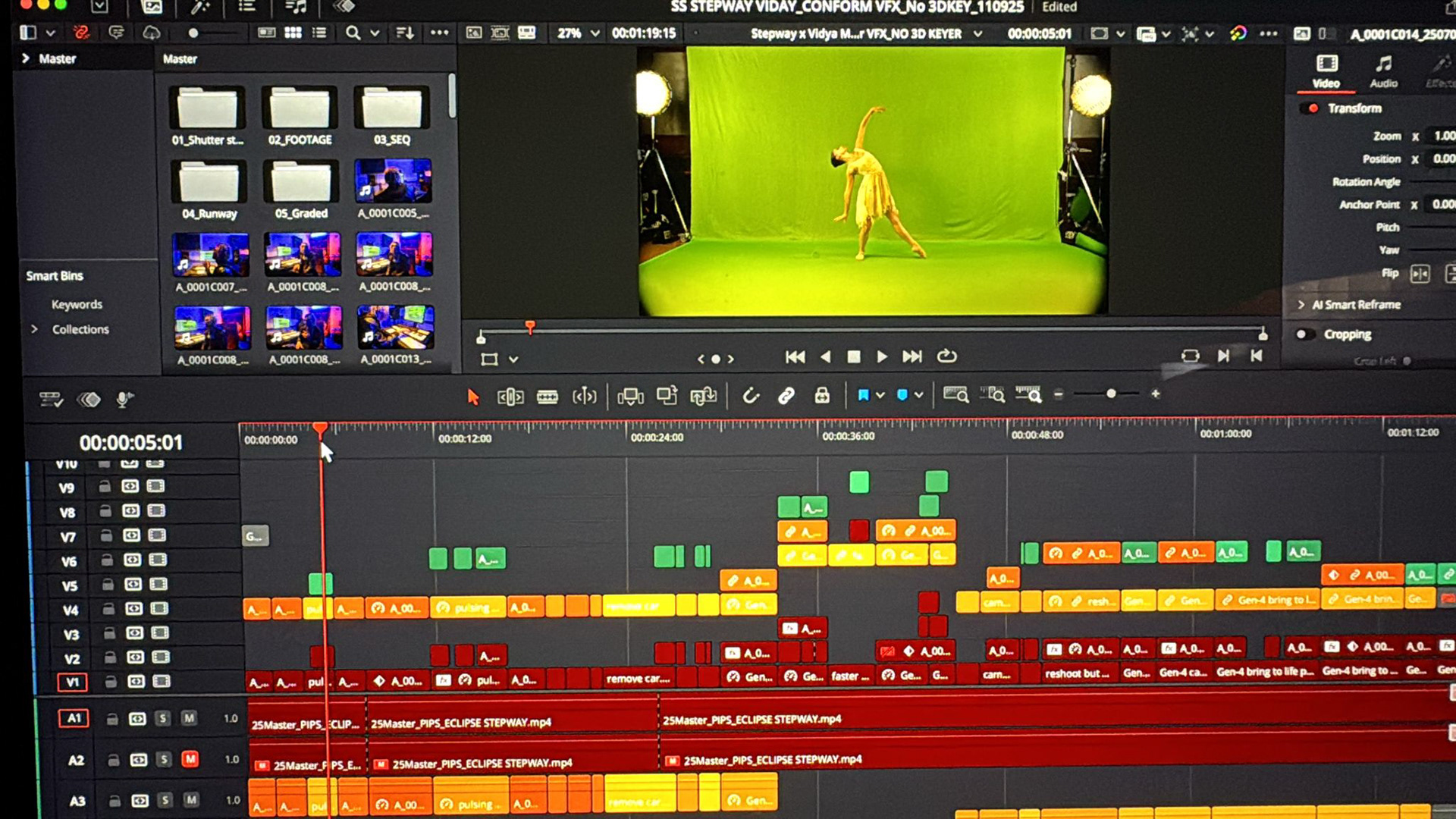This screenshot has width=1456, height=819.
Task: Solo audio track A1
Action: (162, 718)
